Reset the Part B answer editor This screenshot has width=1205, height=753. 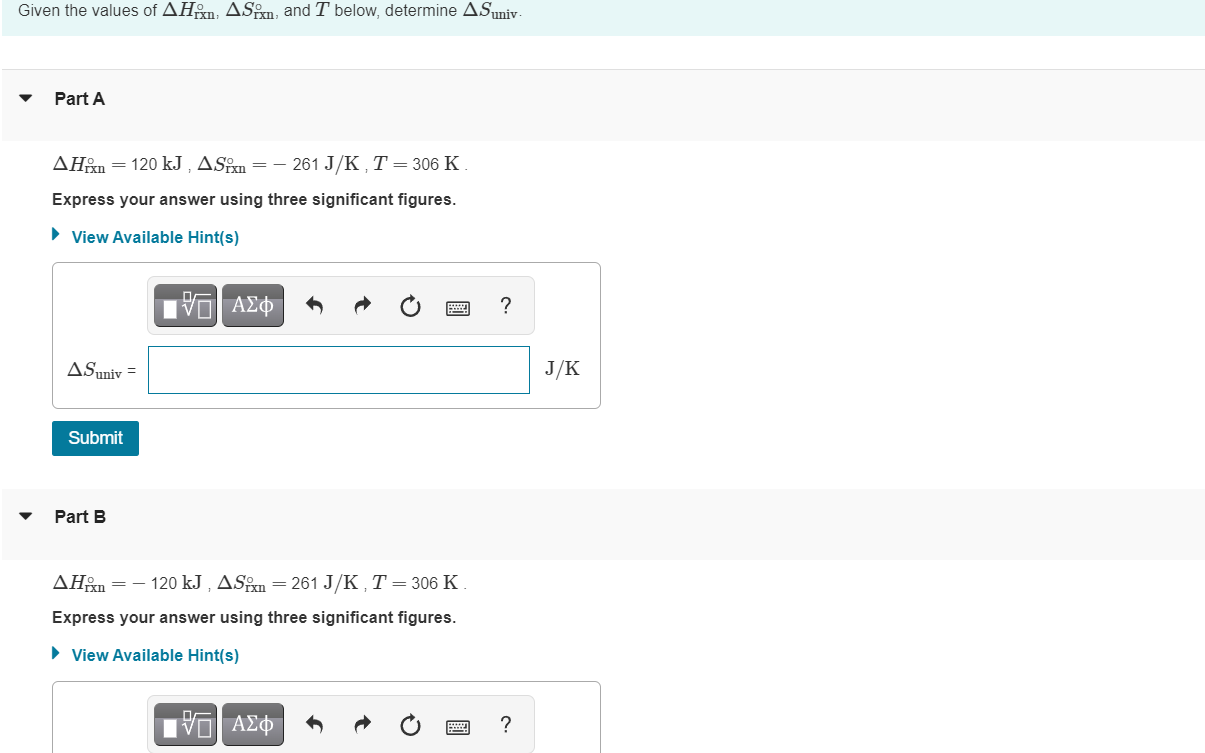tap(410, 724)
